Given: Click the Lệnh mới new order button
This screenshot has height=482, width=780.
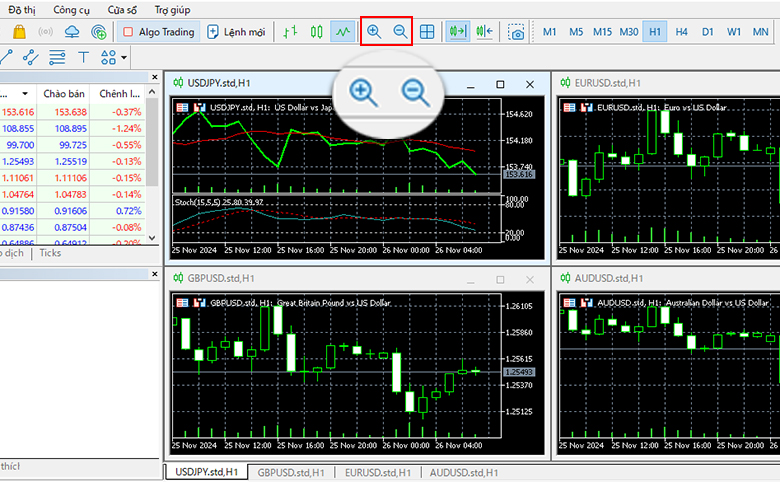Looking at the screenshot, I should click(x=236, y=32).
